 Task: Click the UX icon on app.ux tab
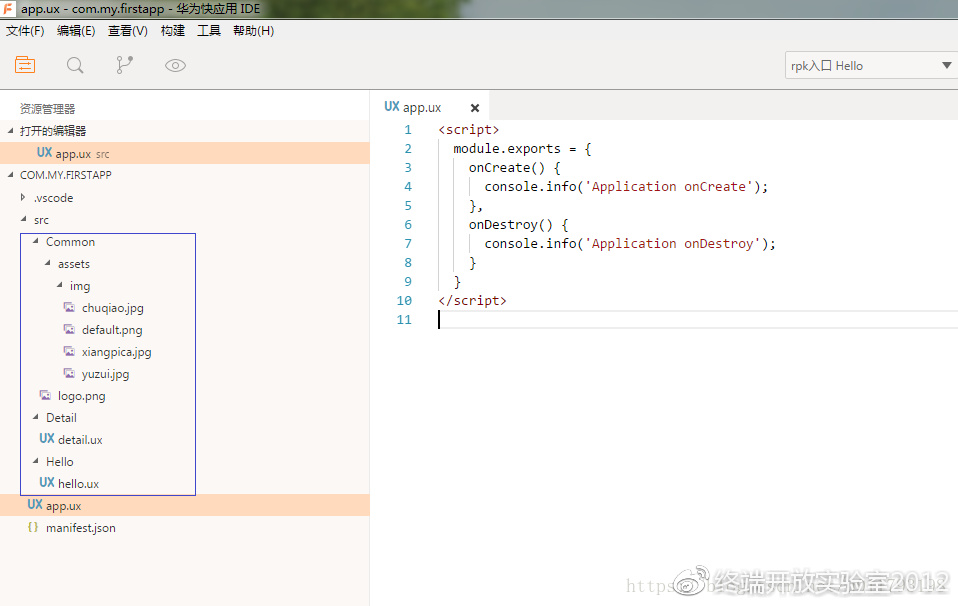click(392, 106)
